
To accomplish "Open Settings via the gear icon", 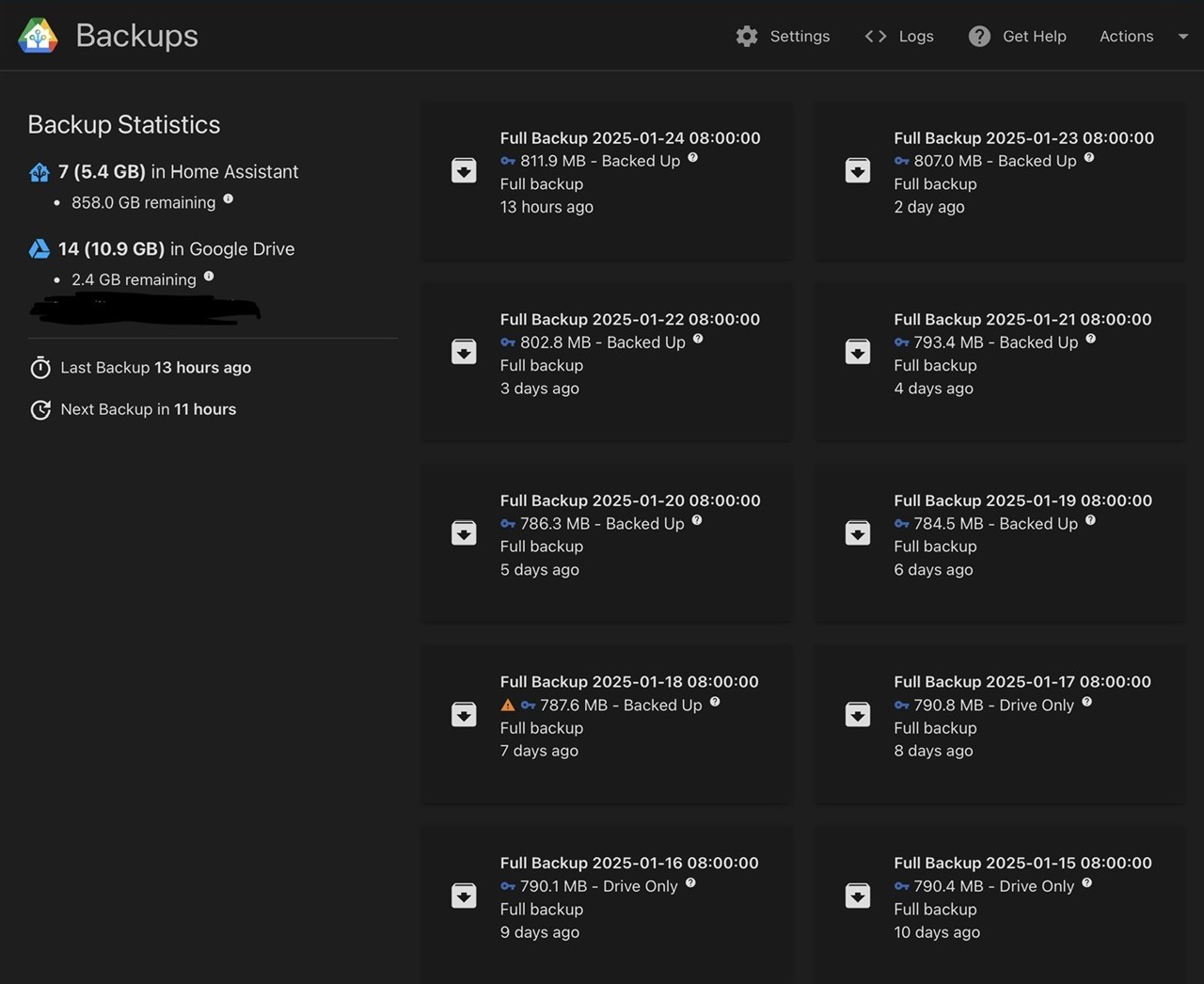I will click(x=747, y=36).
